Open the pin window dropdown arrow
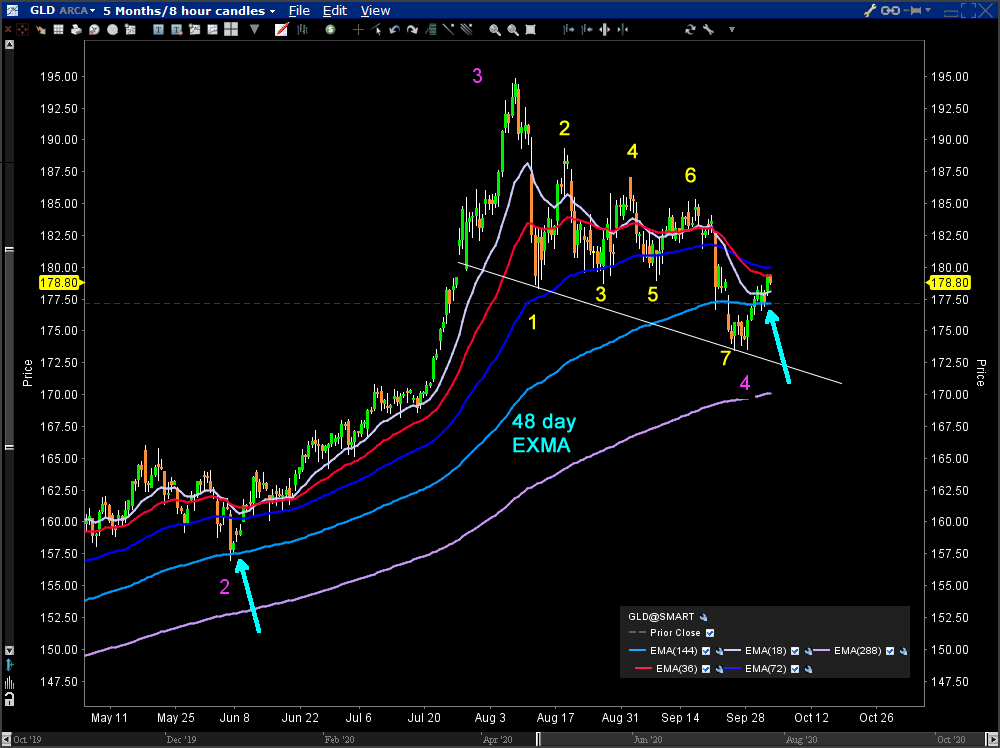 coord(928,10)
